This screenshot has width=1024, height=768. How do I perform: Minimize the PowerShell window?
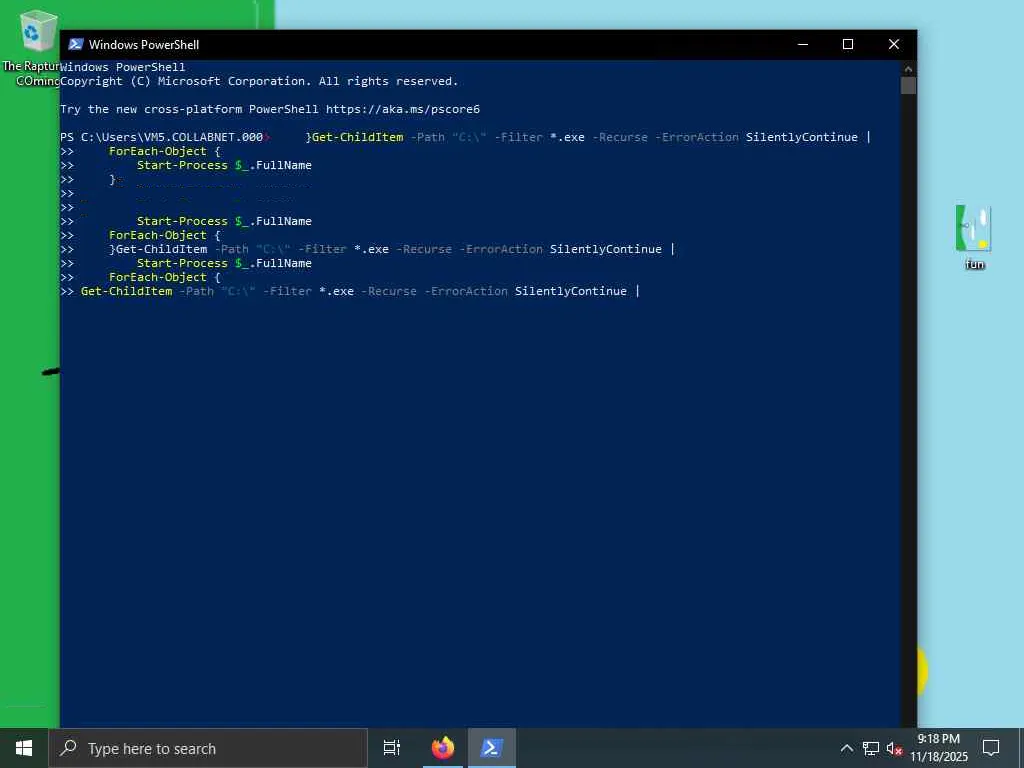tap(803, 44)
